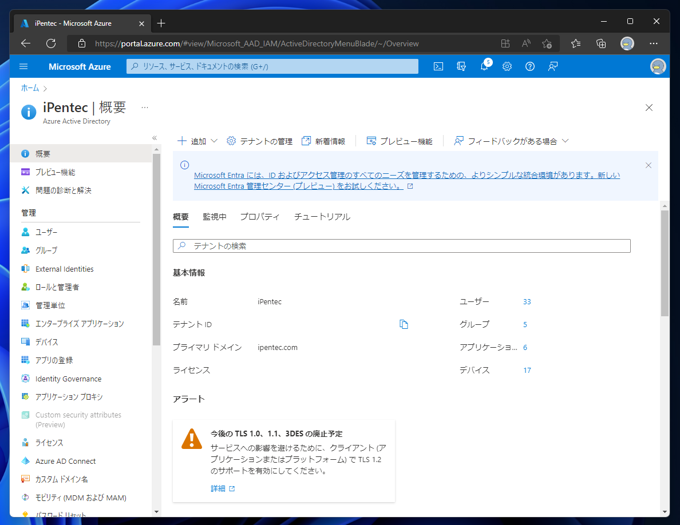Click the テナントの検索 search field
Screen dimensions: 680x525
point(402,246)
